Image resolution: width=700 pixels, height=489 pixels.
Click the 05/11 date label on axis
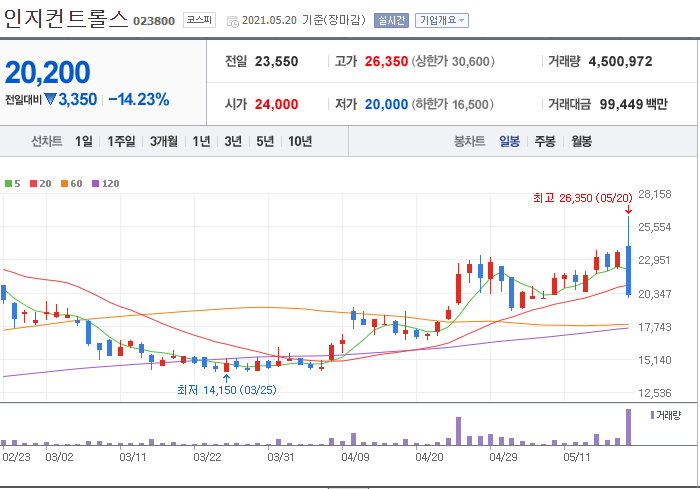[x=576, y=457]
